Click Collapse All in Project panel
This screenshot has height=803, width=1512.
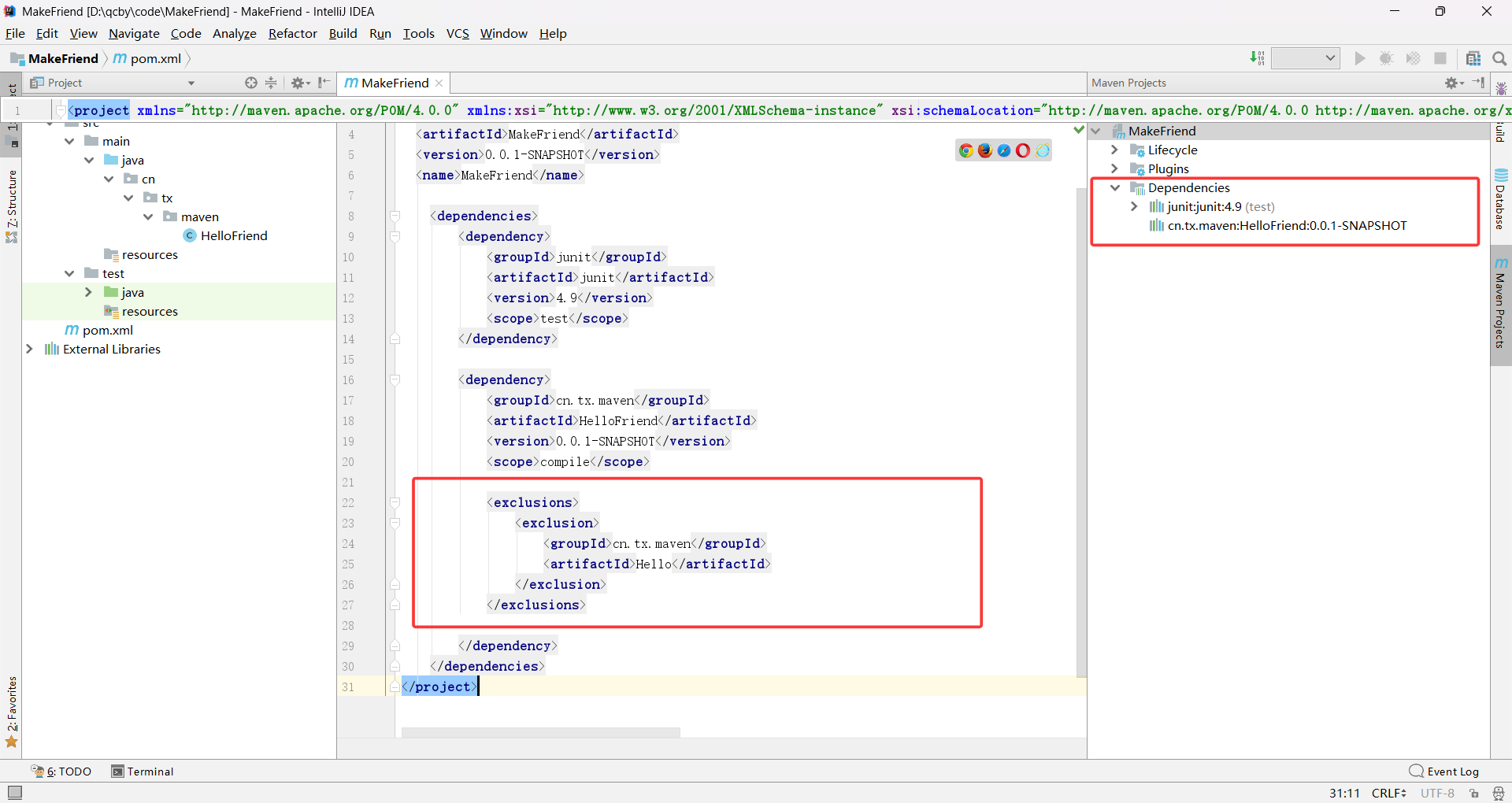271,83
